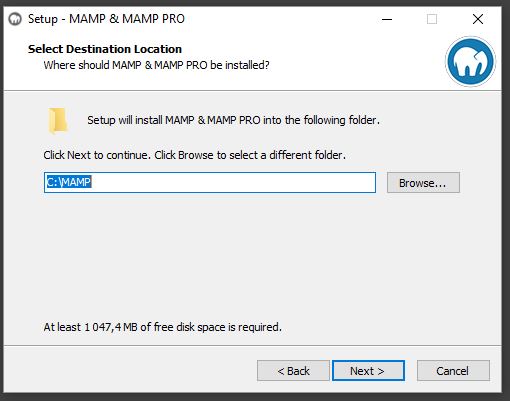Click blank space inside the path field
510x401 pixels.
[x=233, y=183]
